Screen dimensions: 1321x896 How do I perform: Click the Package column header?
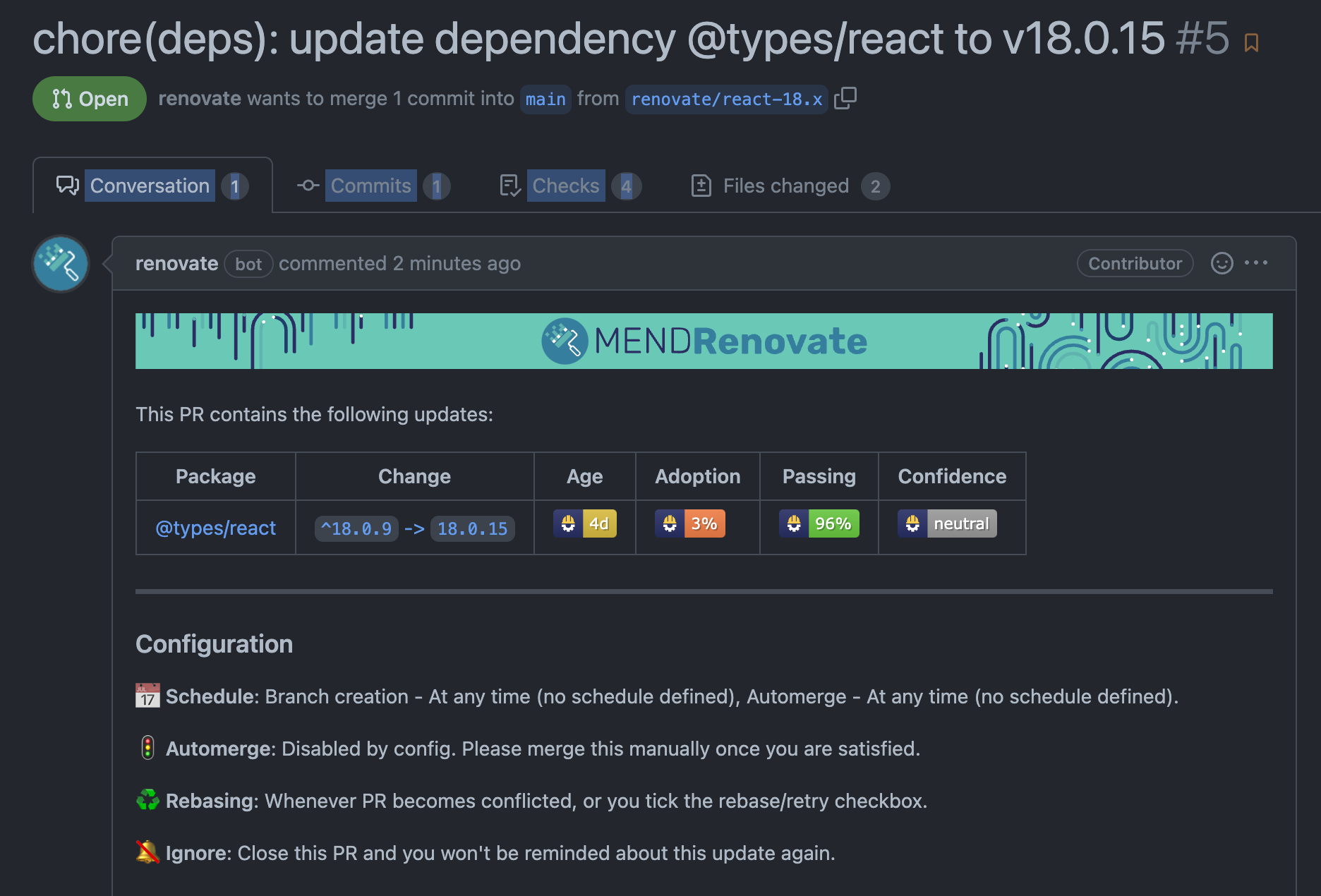pyautogui.click(x=215, y=476)
